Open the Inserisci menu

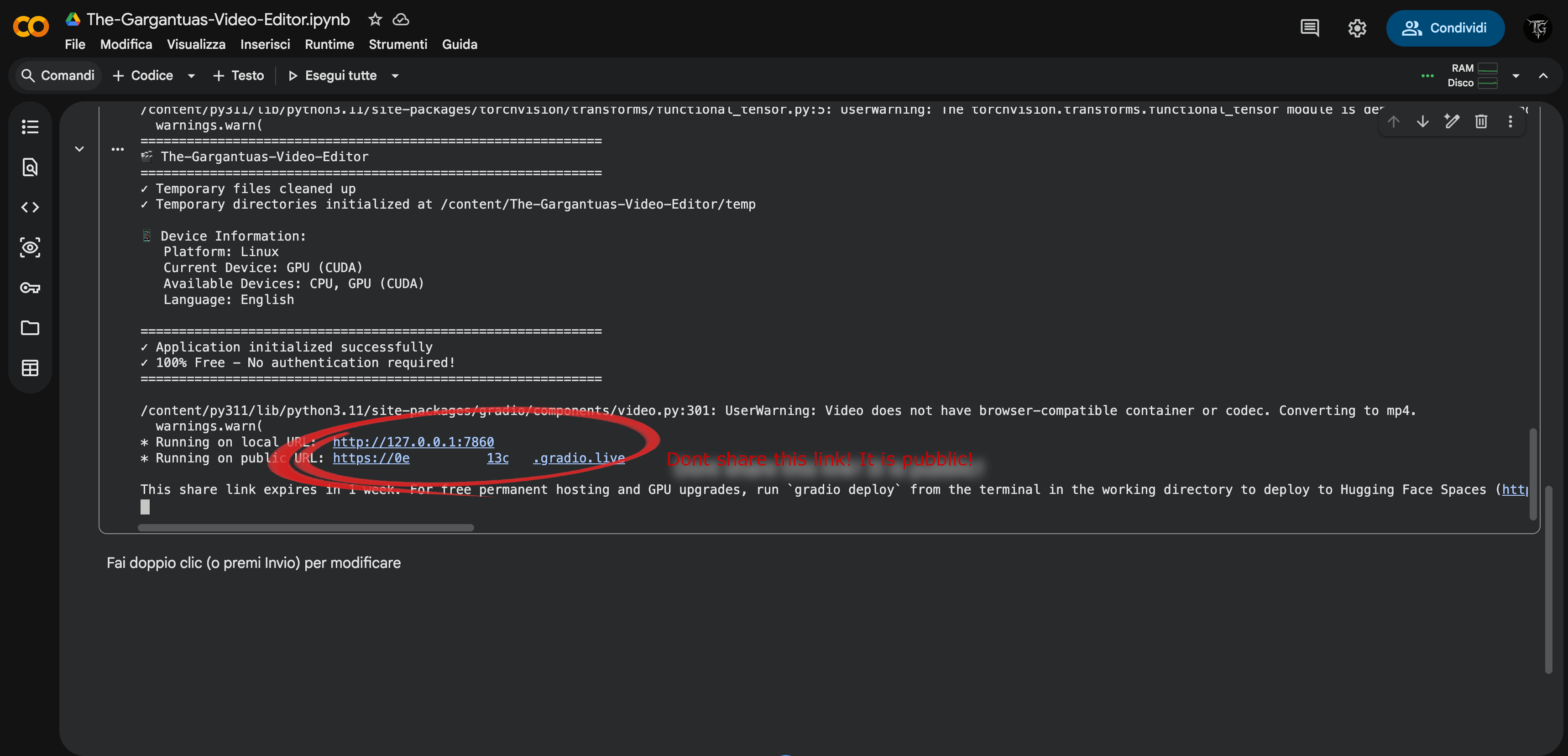265,44
